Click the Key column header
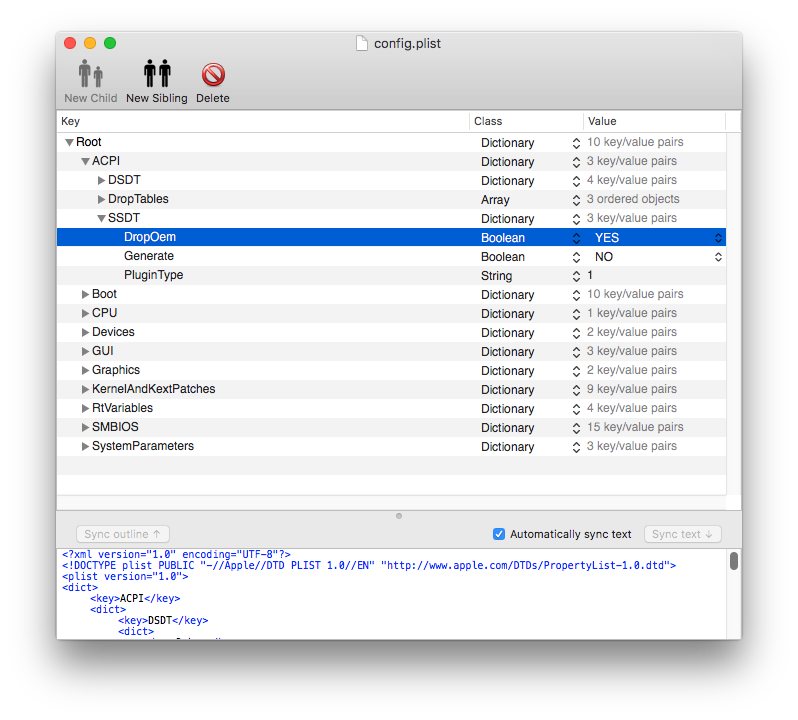This screenshot has height=720, width=798. [262, 121]
